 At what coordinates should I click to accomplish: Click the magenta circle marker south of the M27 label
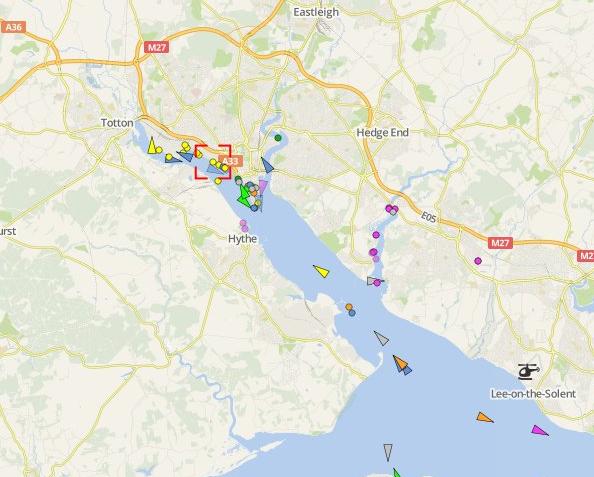click(478, 261)
